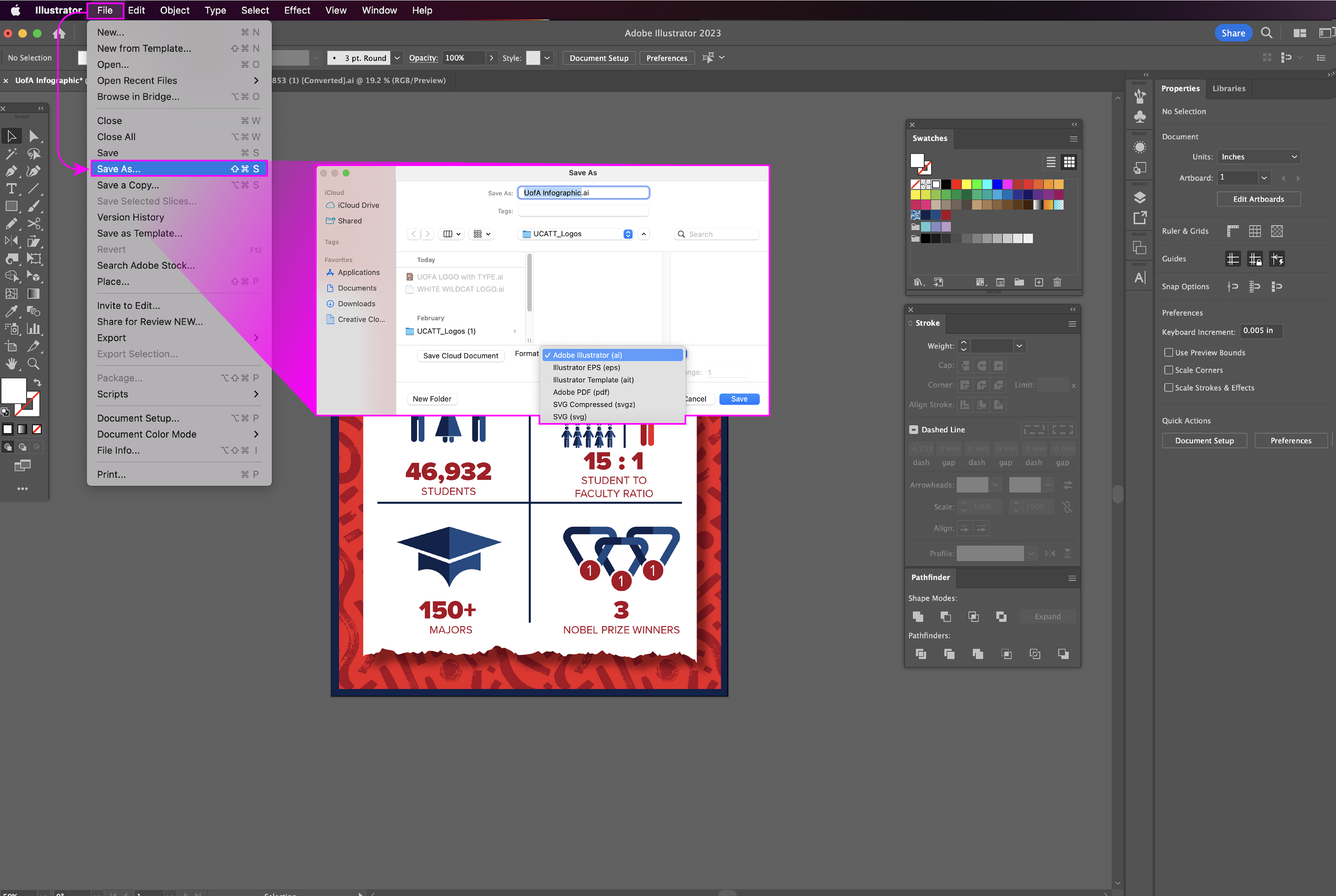Select the Zoom tool
The height and width of the screenshot is (896, 1336).
[x=34, y=364]
